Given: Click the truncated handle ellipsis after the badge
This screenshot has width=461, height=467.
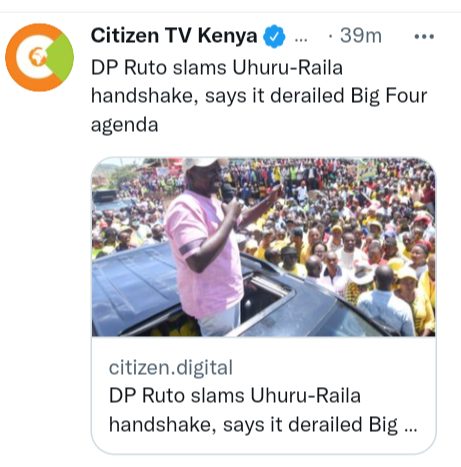Looking at the screenshot, I should [x=301, y=40].
